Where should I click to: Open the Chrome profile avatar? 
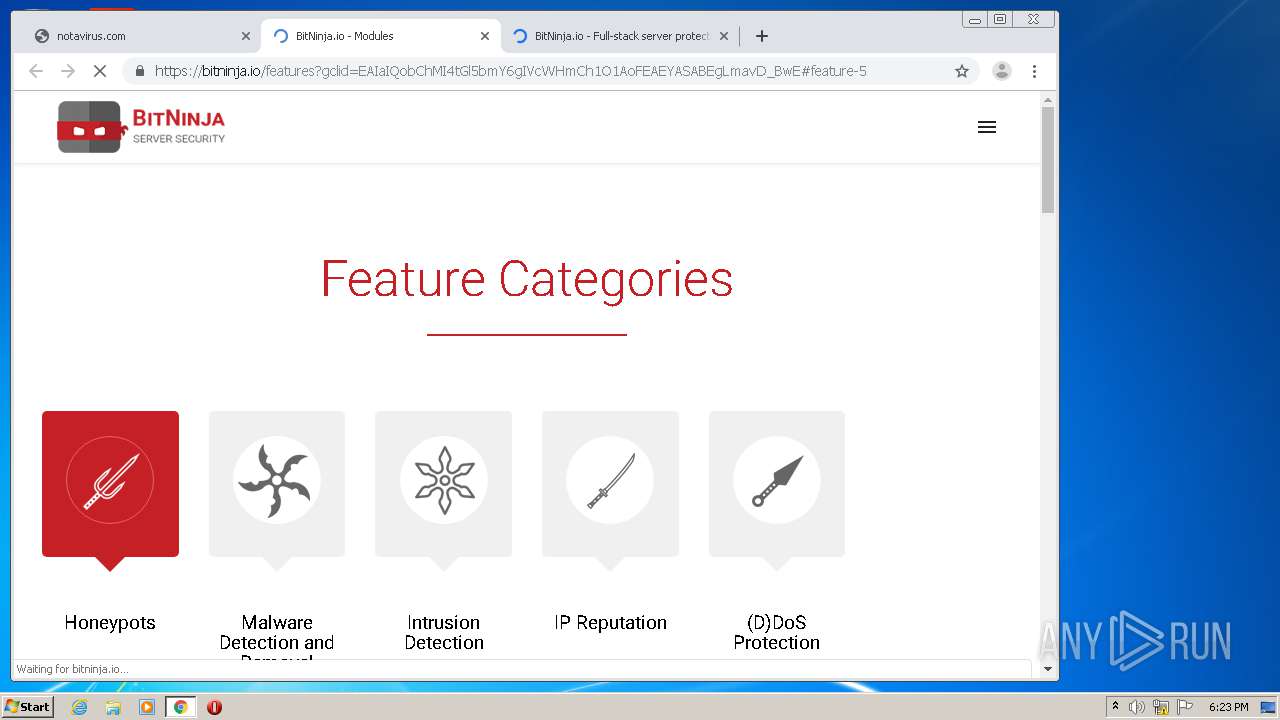click(x=1001, y=71)
